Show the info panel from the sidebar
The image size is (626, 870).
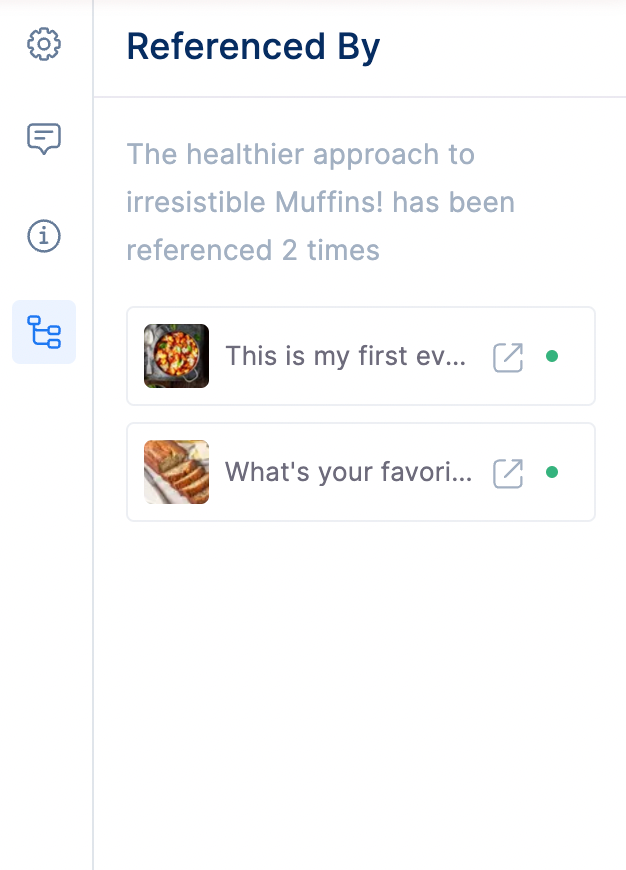[x=44, y=236]
